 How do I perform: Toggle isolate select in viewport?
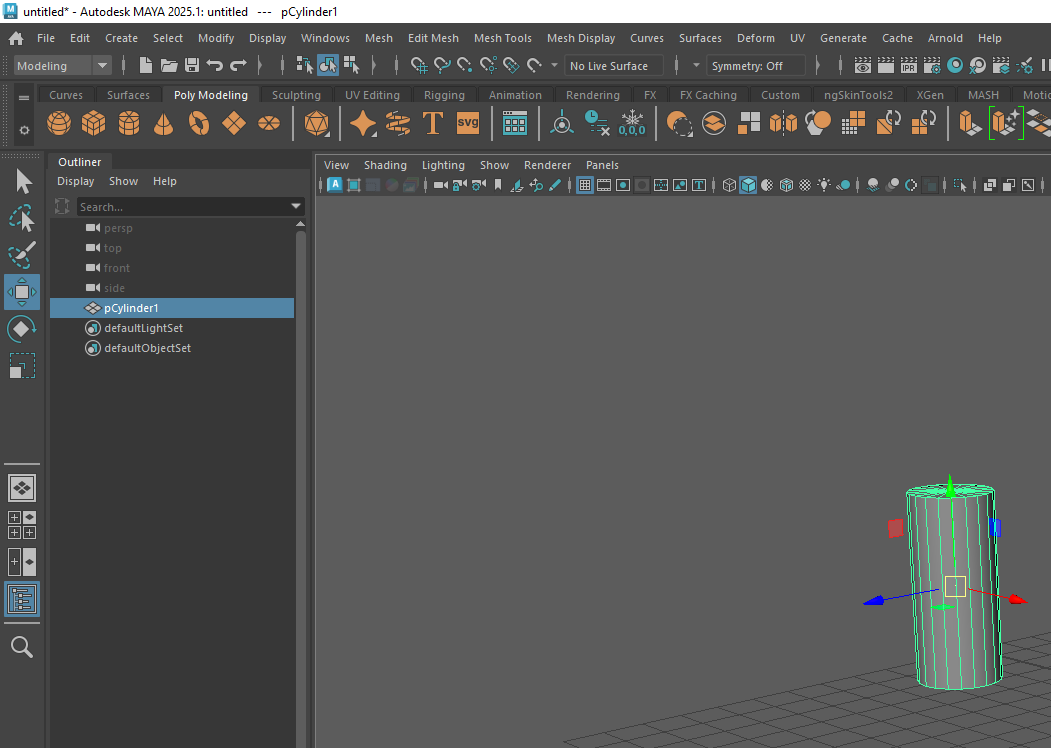click(x=960, y=185)
